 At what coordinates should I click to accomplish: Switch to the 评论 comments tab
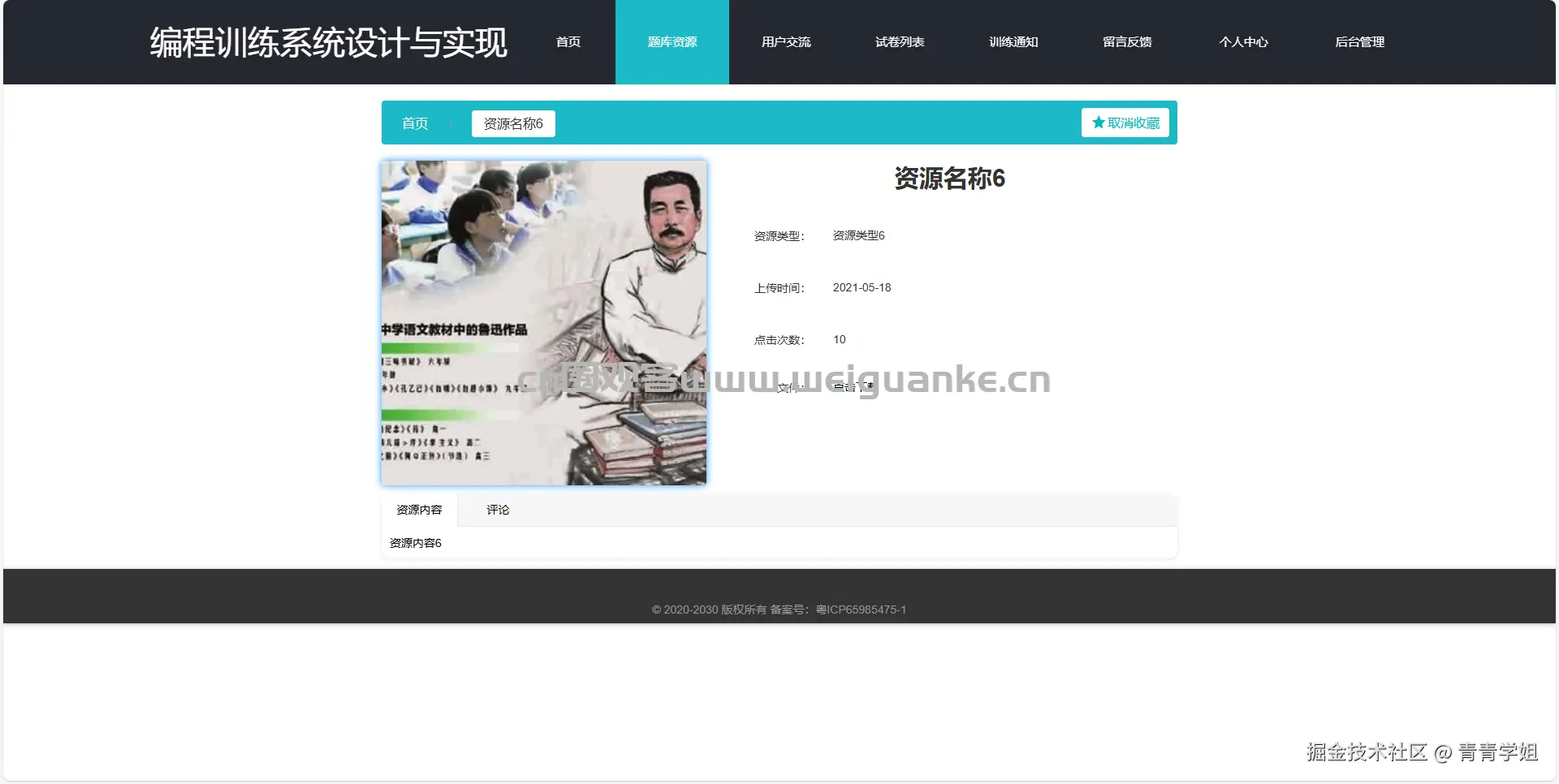coord(497,510)
